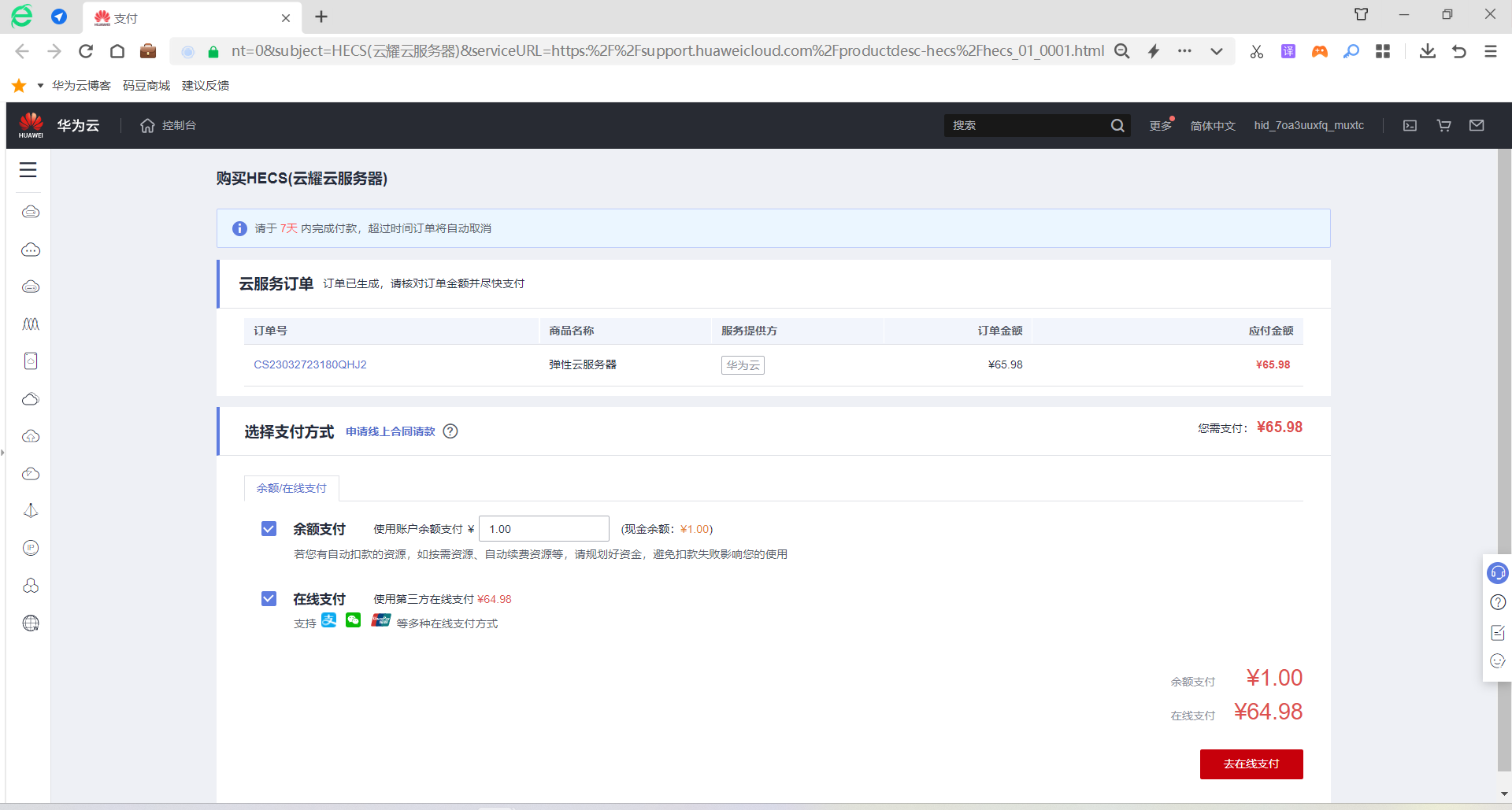Open the hid_7oa3uuxfq_muxtc account menu
The image size is (1512, 810).
pyautogui.click(x=1309, y=125)
